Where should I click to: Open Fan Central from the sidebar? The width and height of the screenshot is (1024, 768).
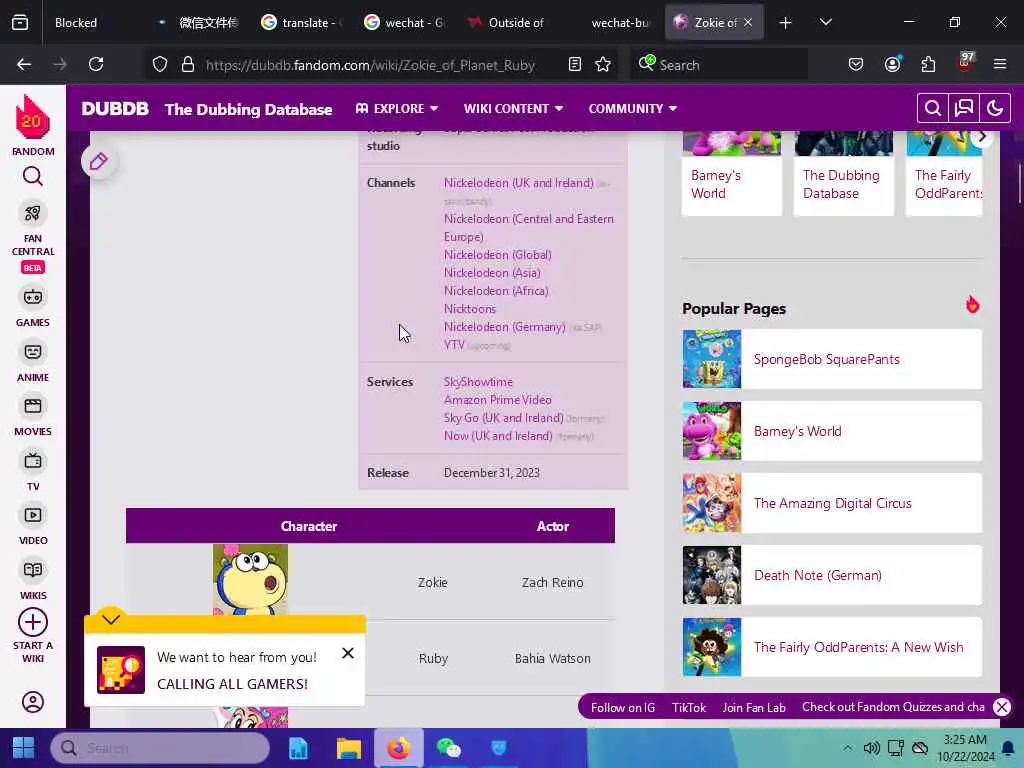(33, 213)
